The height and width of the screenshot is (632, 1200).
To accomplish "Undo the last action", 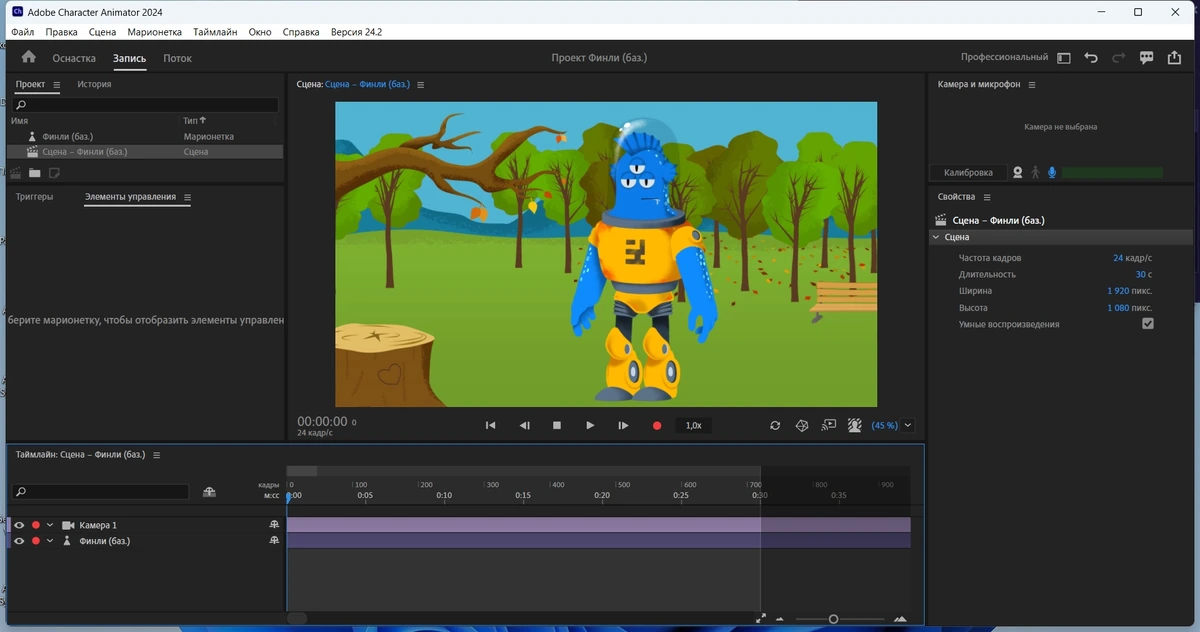I will click(x=1091, y=58).
